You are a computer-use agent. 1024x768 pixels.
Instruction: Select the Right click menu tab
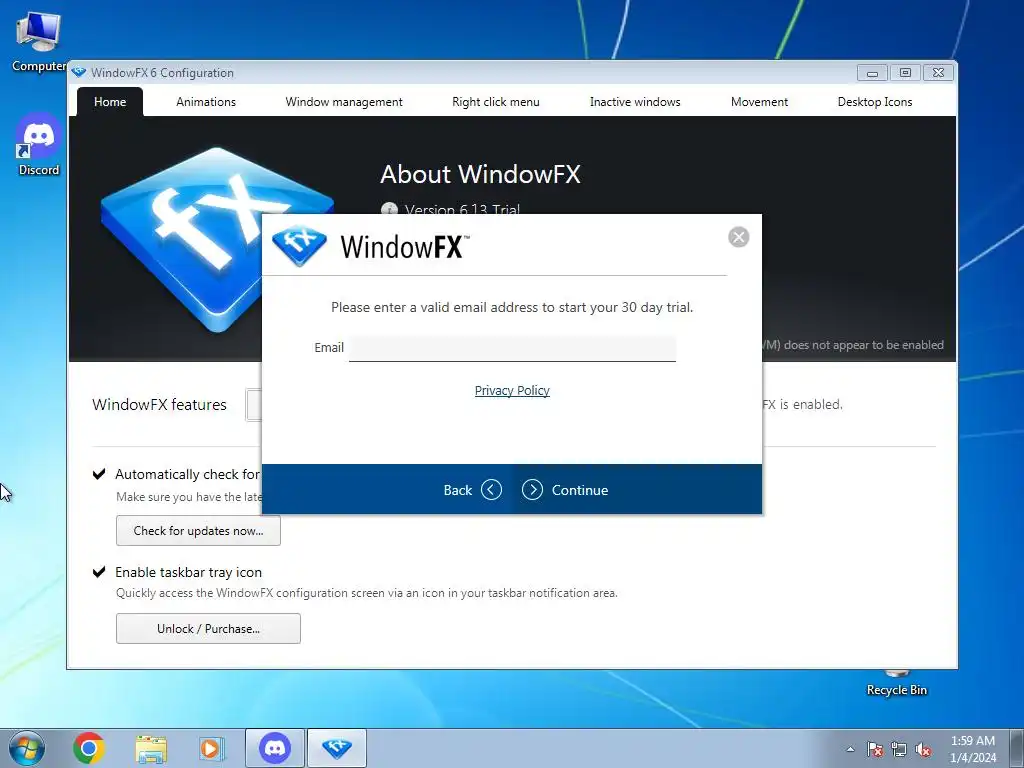click(x=496, y=102)
